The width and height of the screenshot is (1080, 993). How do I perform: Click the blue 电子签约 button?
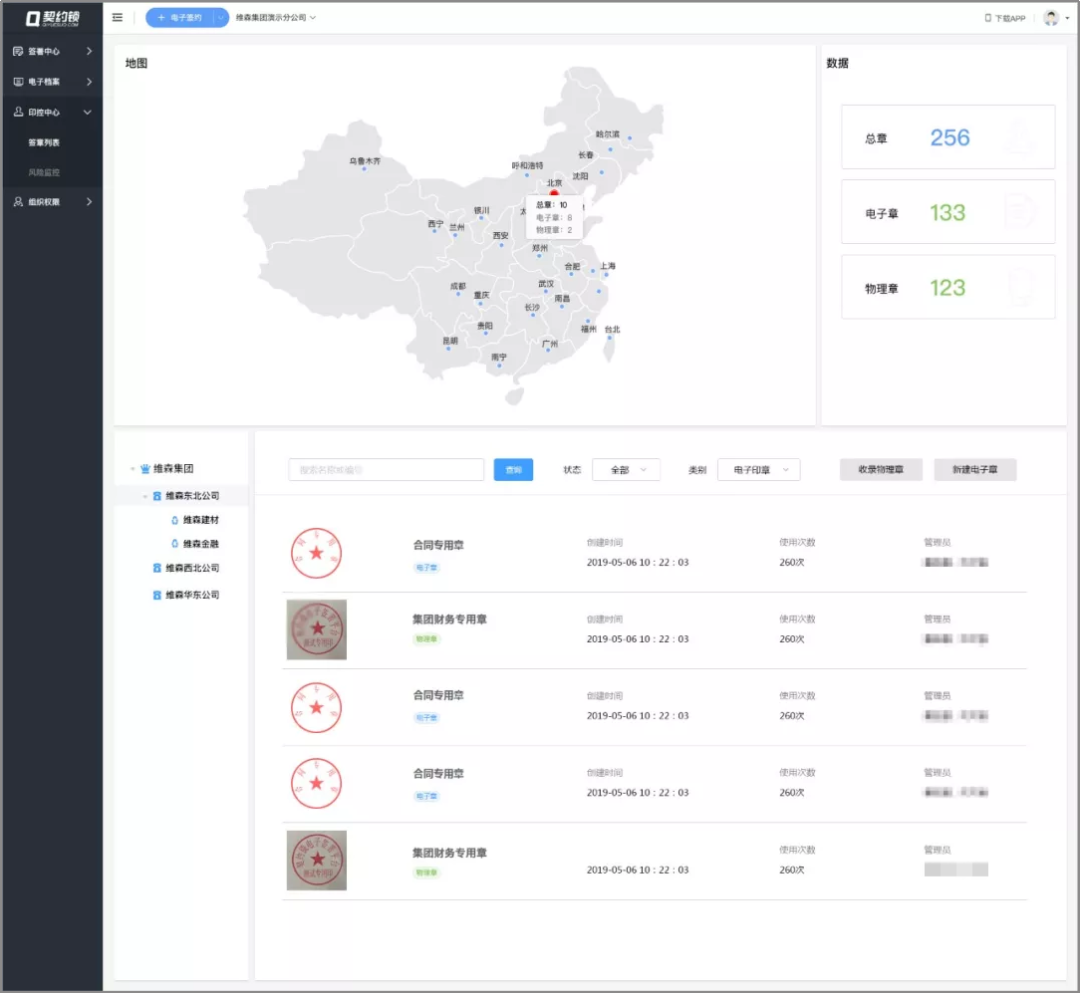click(x=180, y=18)
